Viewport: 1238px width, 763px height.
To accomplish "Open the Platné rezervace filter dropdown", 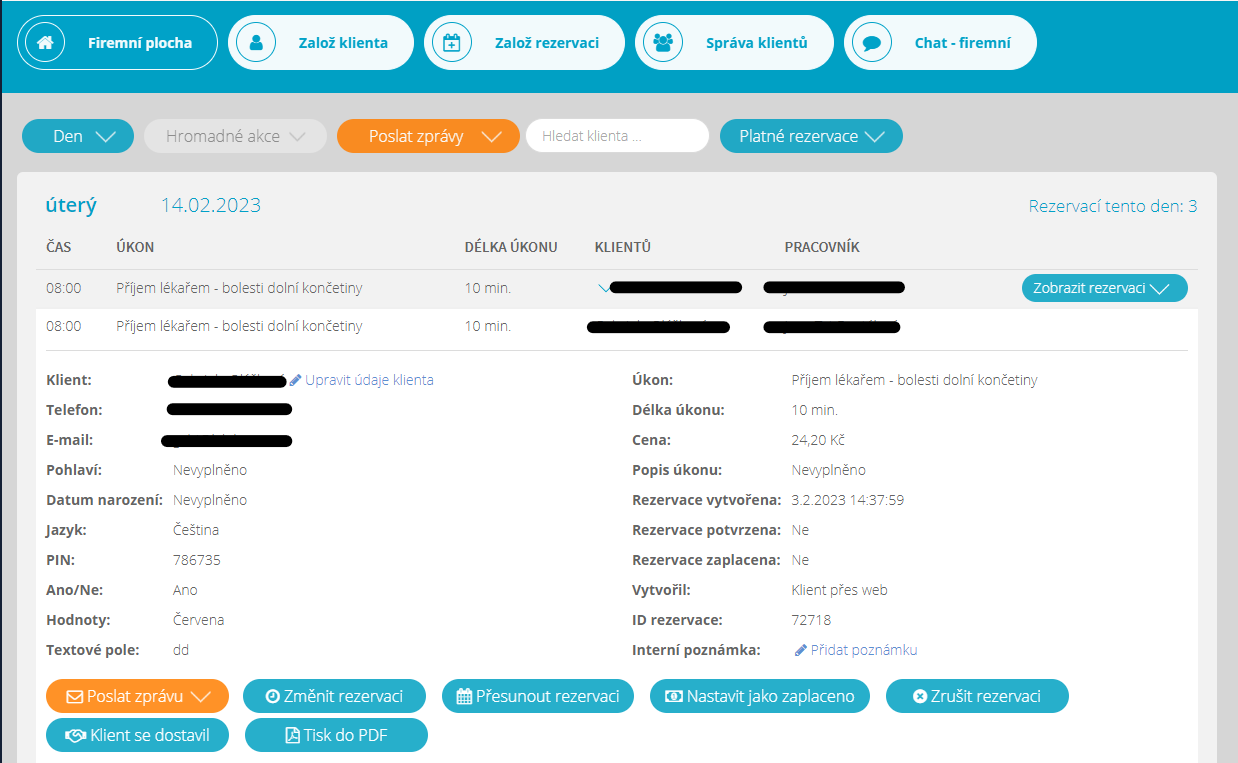I will point(811,136).
